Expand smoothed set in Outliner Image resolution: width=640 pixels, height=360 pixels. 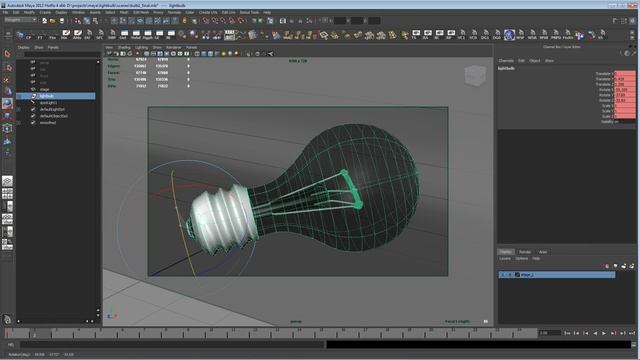pyautogui.click(x=18, y=122)
